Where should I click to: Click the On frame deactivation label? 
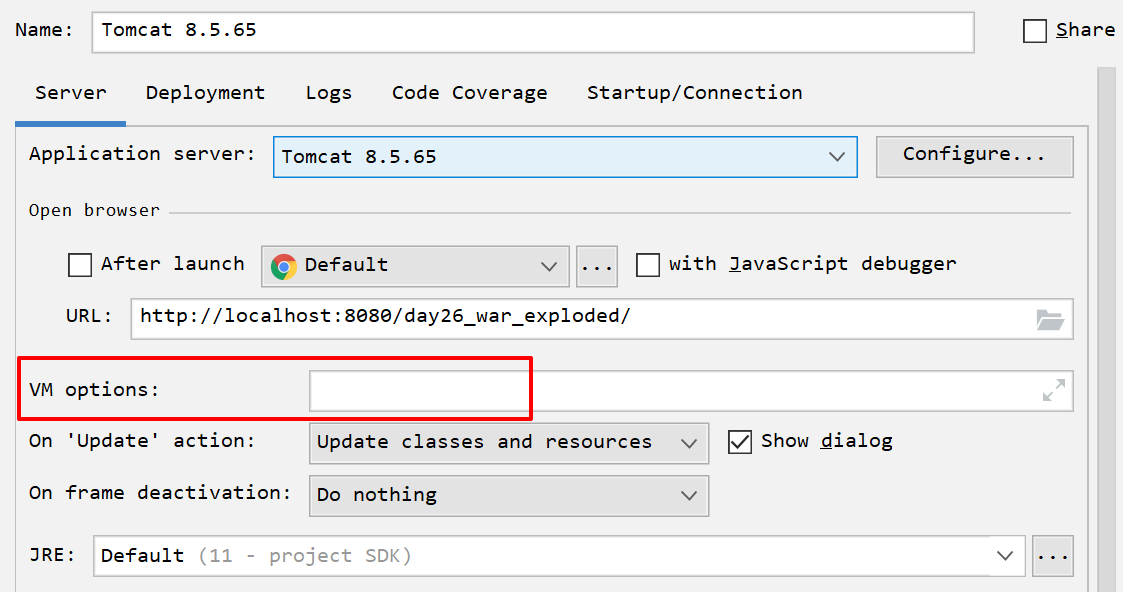tap(160, 493)
